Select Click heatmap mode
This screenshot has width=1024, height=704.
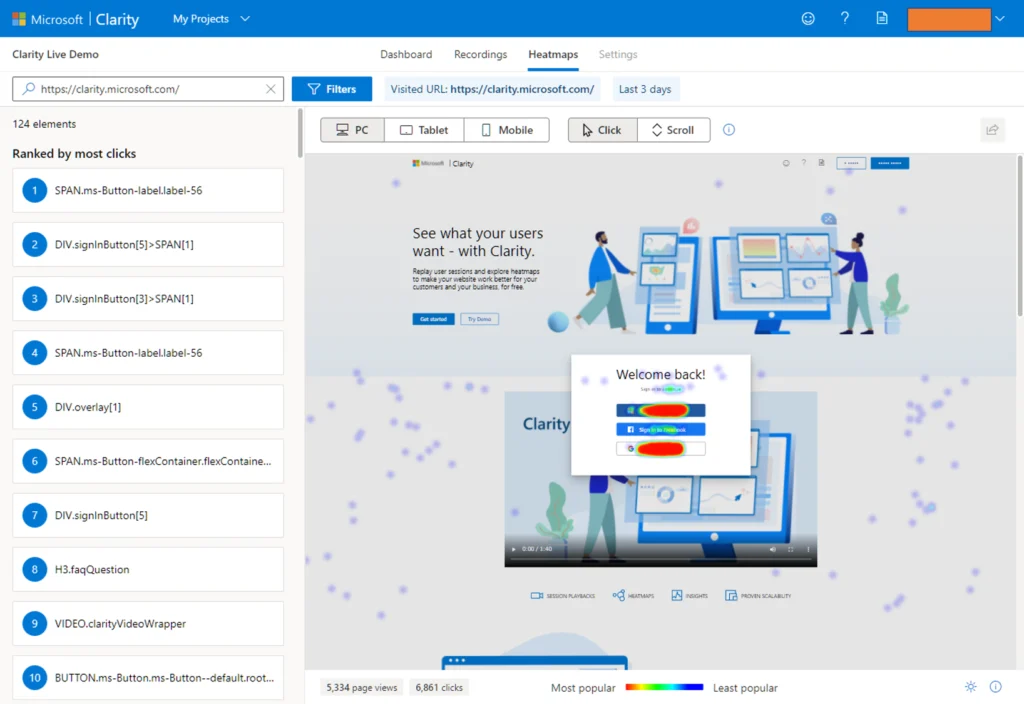602,130
